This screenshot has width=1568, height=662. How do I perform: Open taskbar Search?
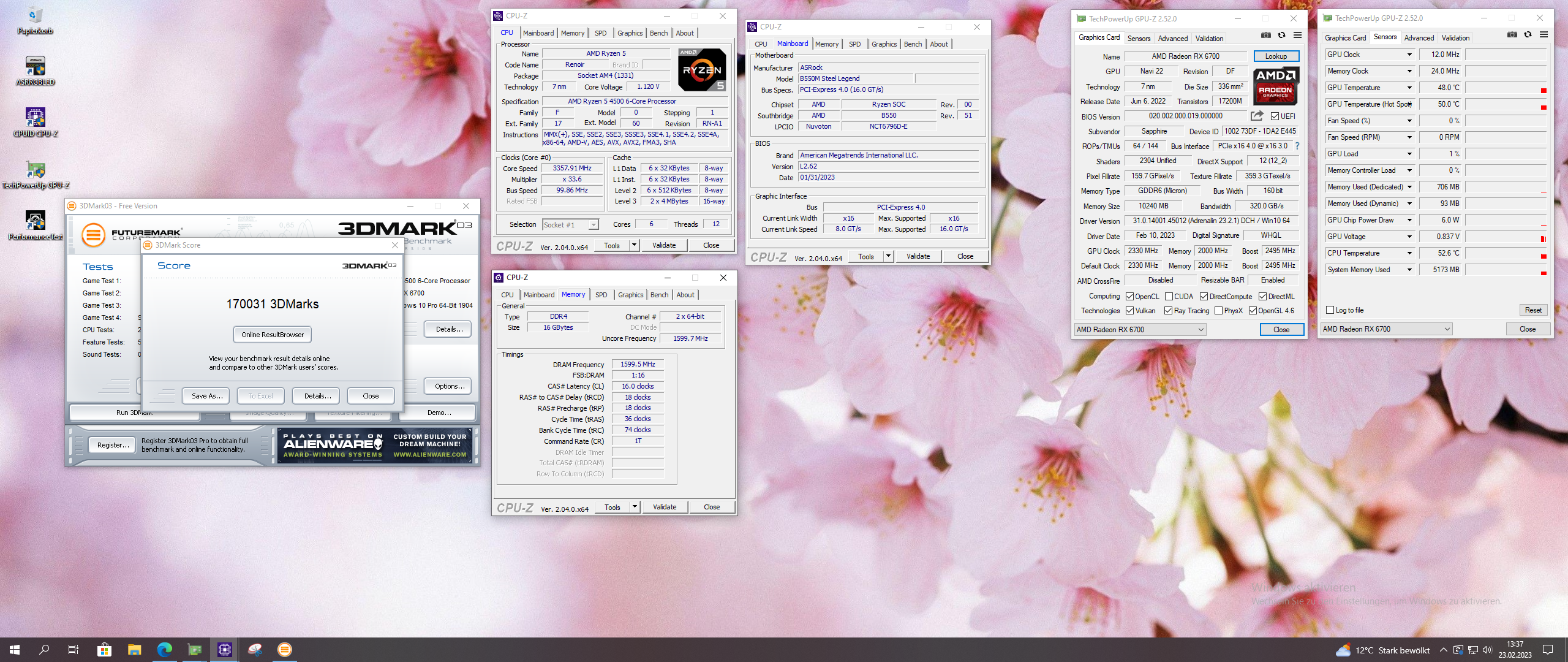(x=44, y=650)
